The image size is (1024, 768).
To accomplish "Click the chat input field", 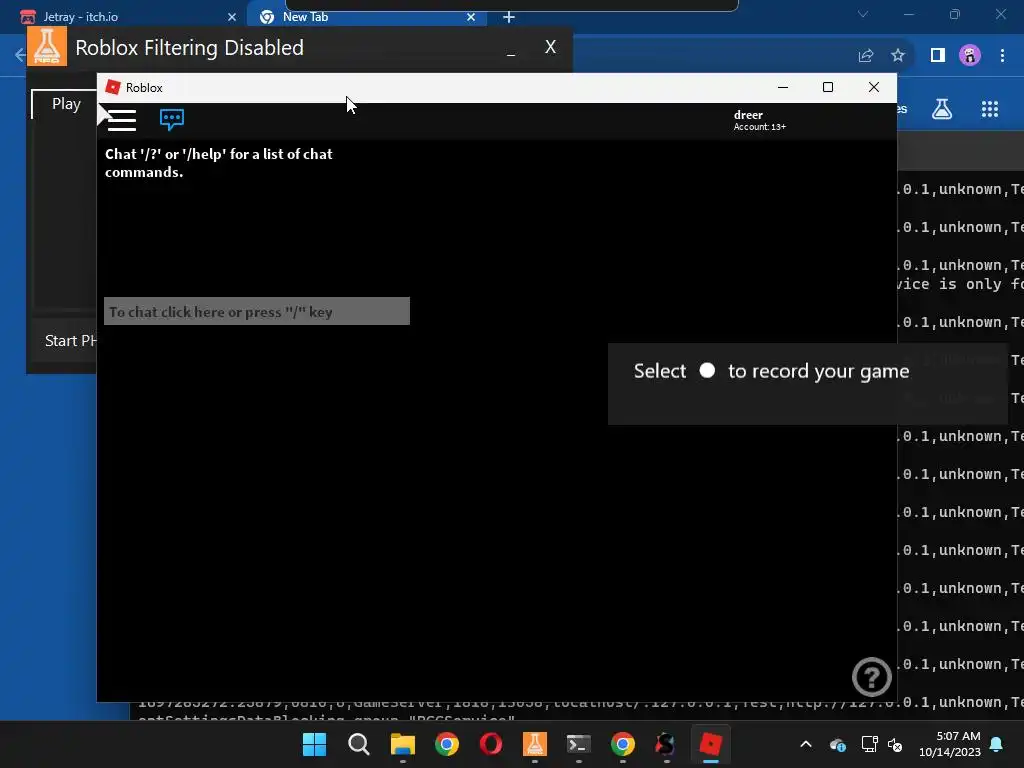I will (257, 312).
